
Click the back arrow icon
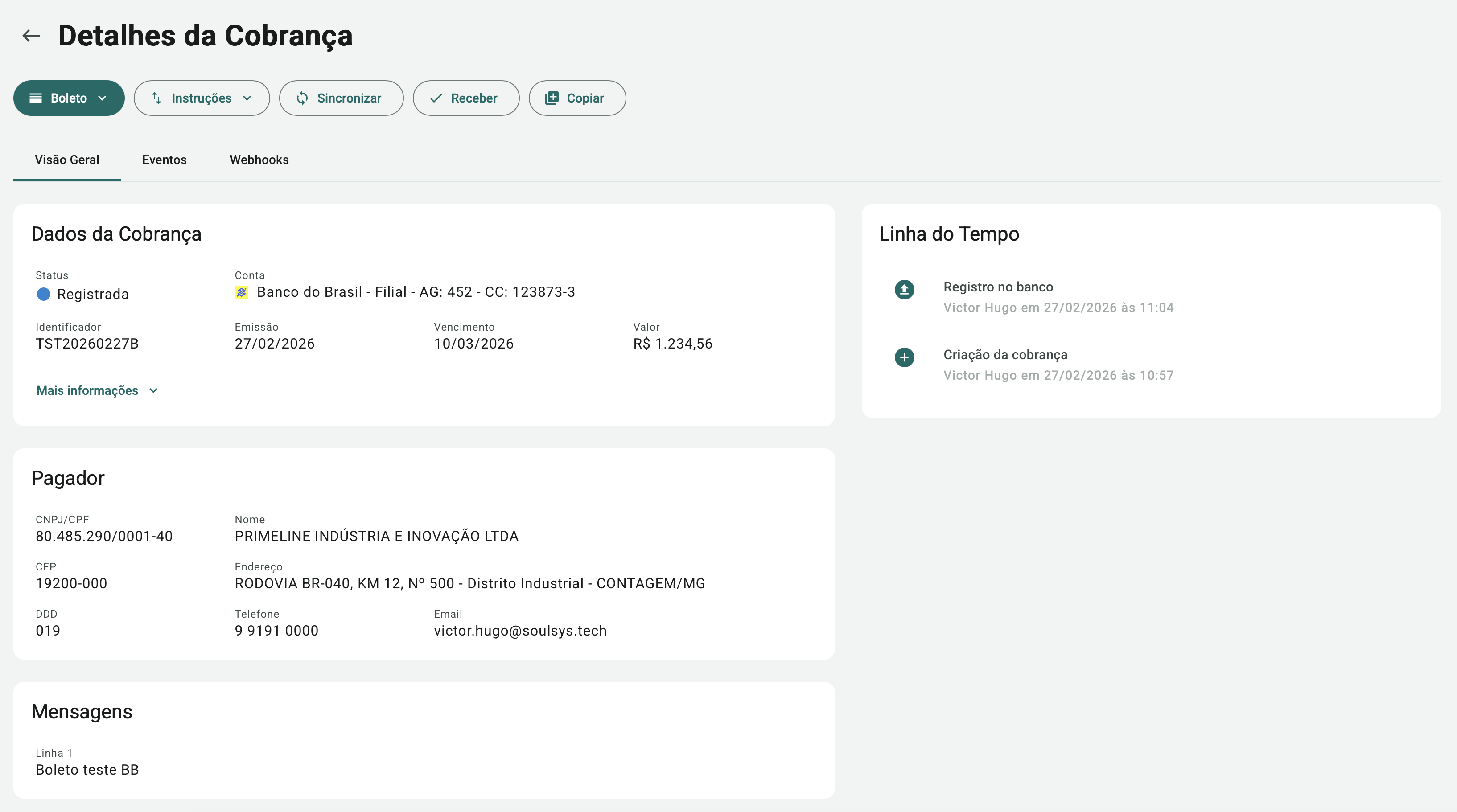tap(31, 36)
